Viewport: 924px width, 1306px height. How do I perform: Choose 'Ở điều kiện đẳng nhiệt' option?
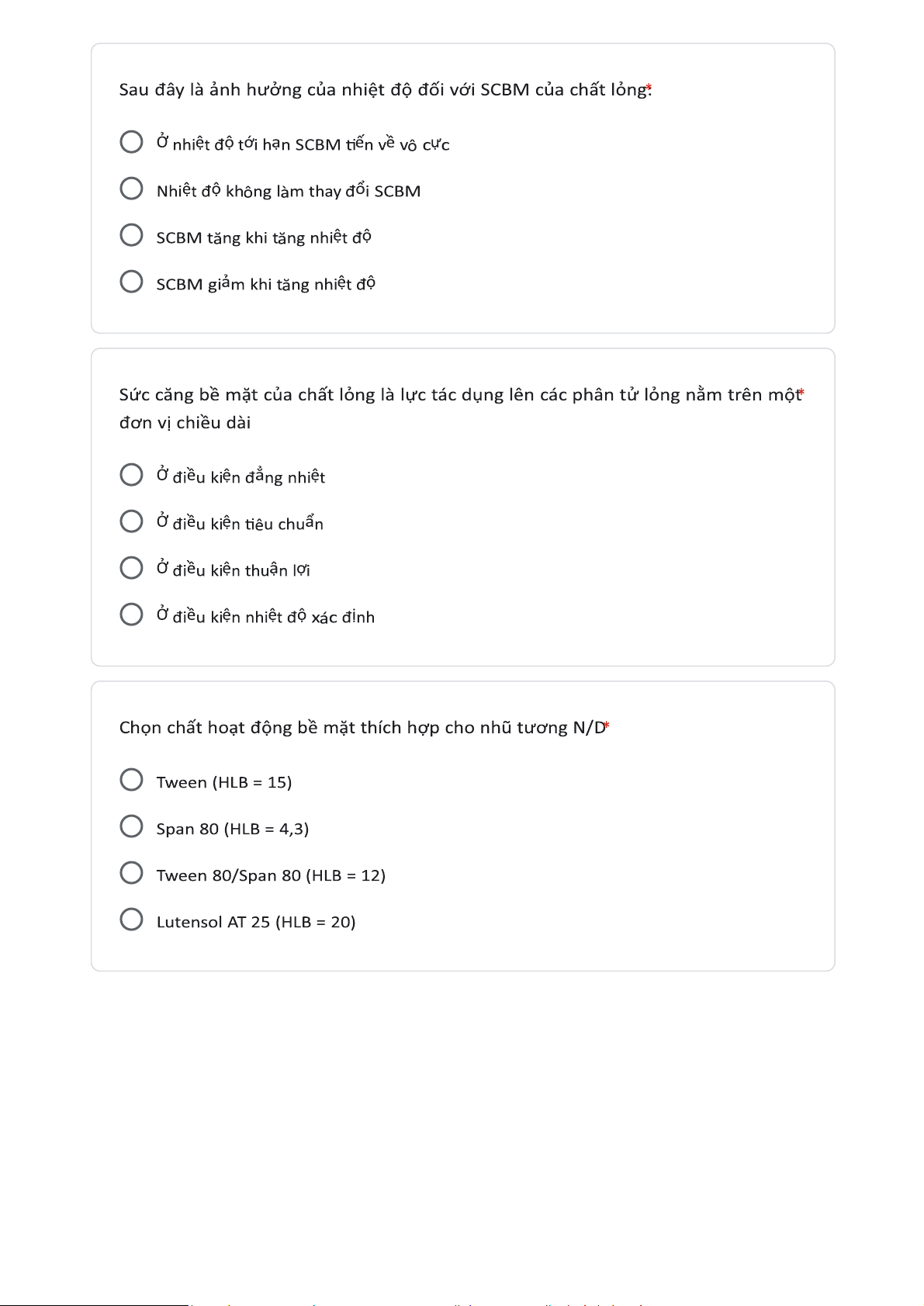point(132,475)
